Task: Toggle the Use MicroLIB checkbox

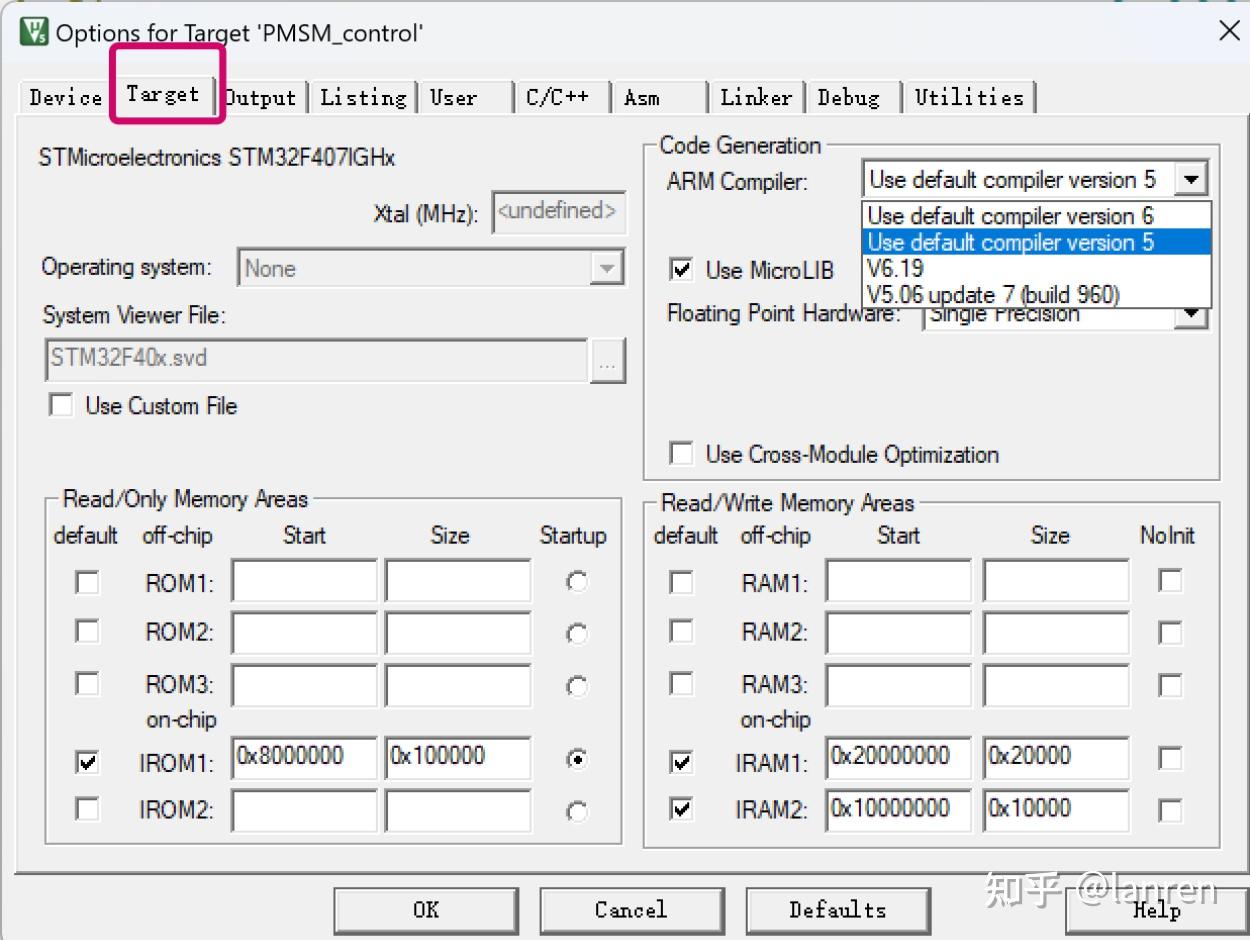Action: coord(682,269)
